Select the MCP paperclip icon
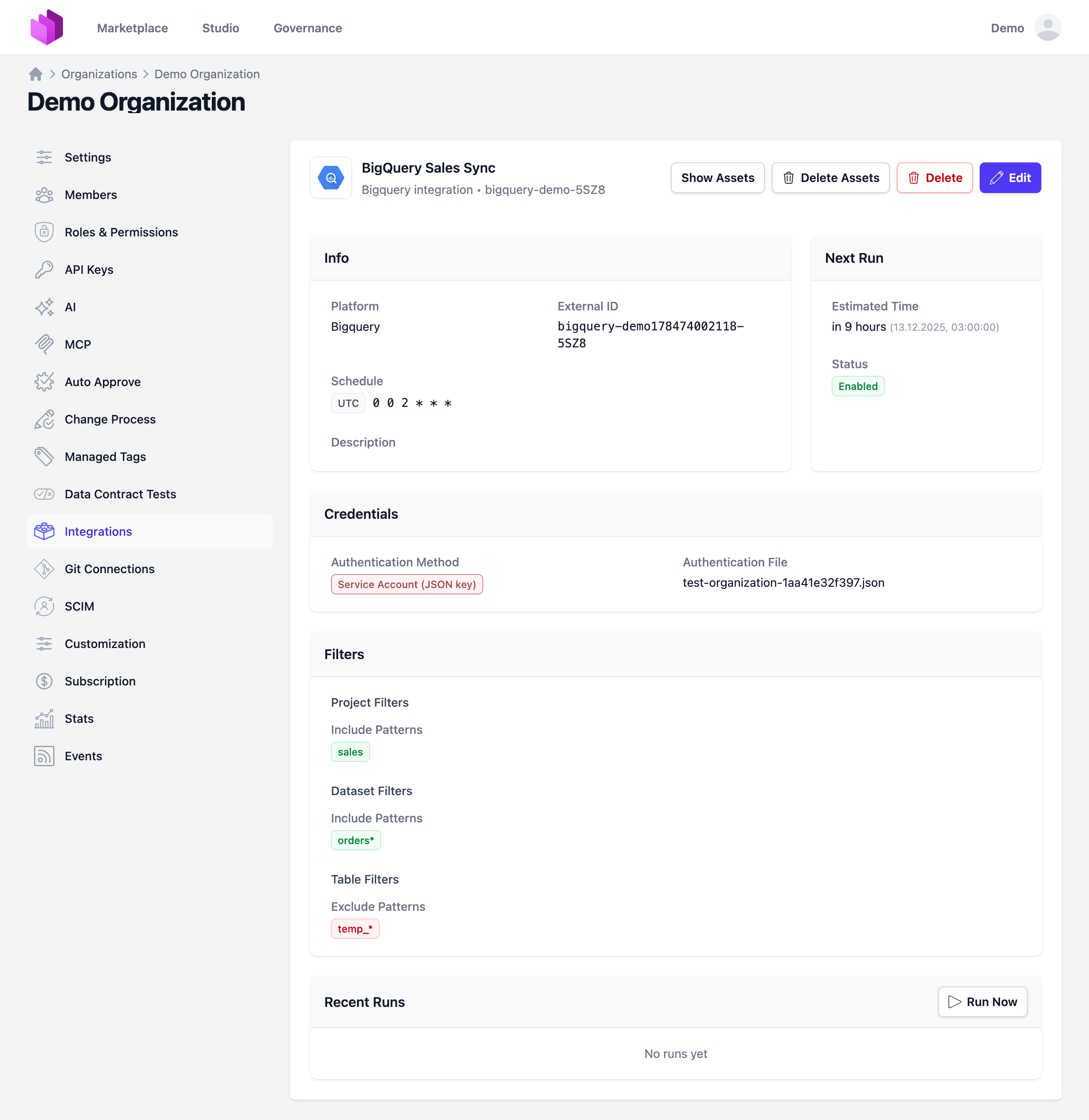1089x1120 pixels. (44, 344)
